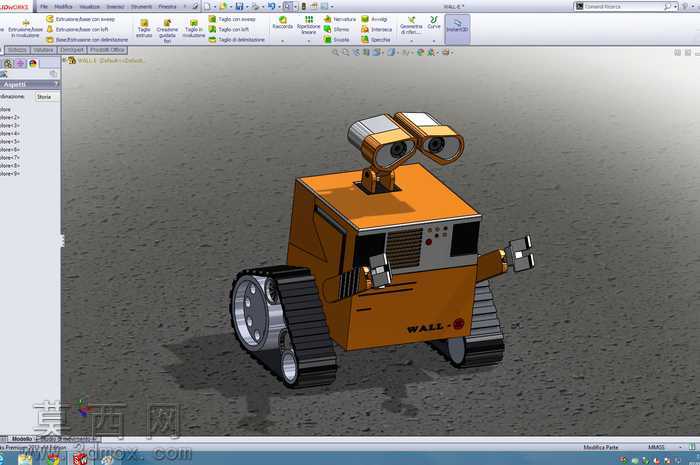Select the colore<9> appearance item

tap(10, 174)
